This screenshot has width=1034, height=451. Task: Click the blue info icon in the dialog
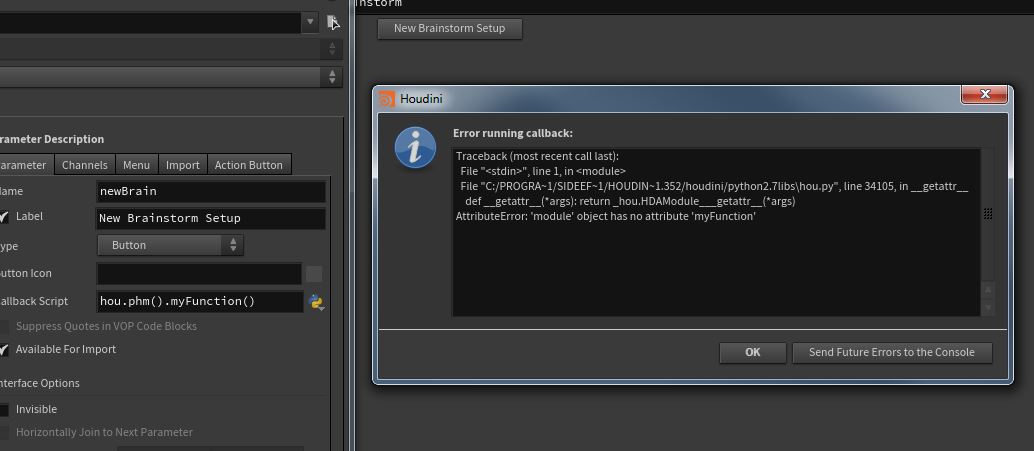click(415, 148)
